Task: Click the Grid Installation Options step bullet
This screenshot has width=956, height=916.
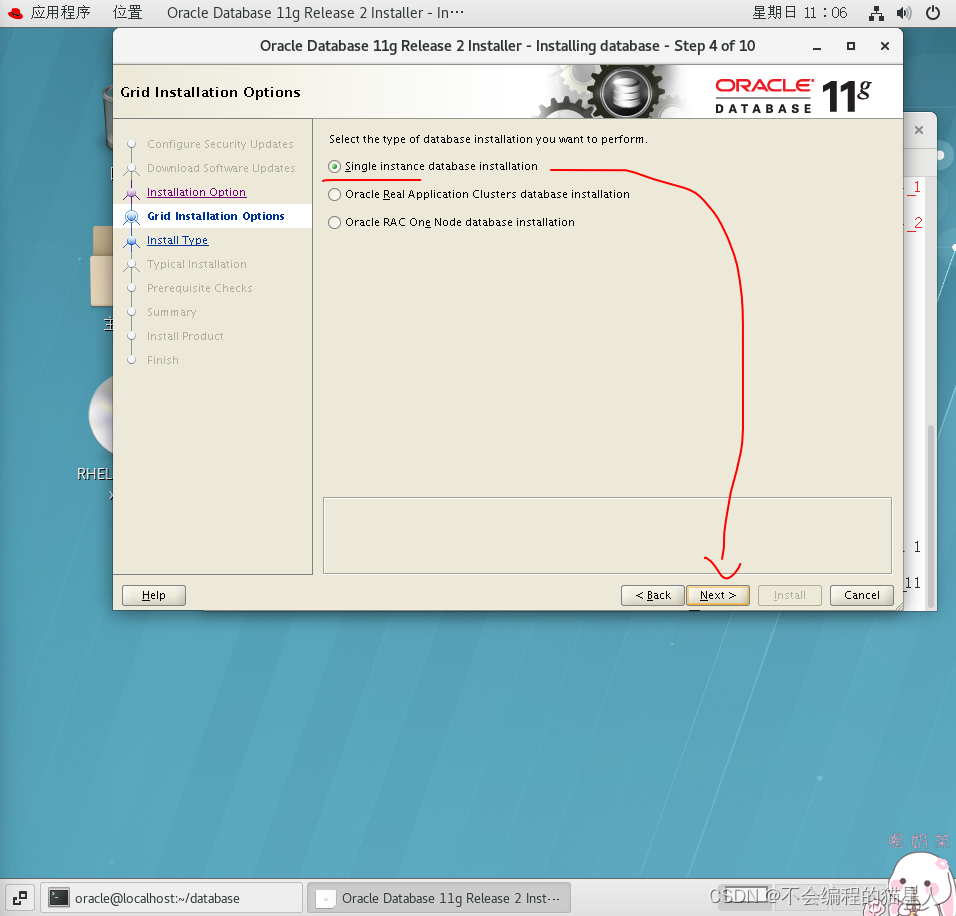Action: tap(131, 216)
